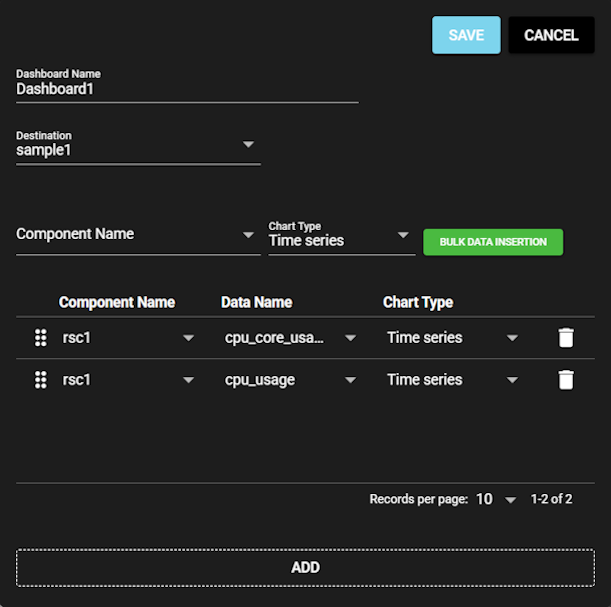The height and width of the screenshot is (607, 611).
Task: Click the Bulk Data Insertion button
Action: tap(493, 242)
